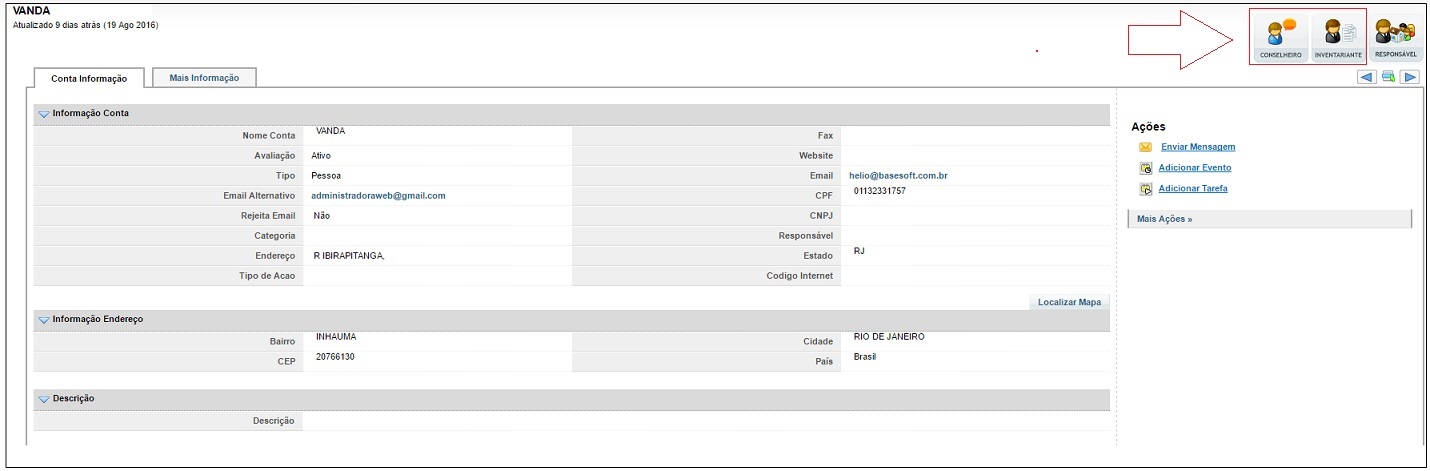Click Localizar Mapa button

tap(1069, 301)
